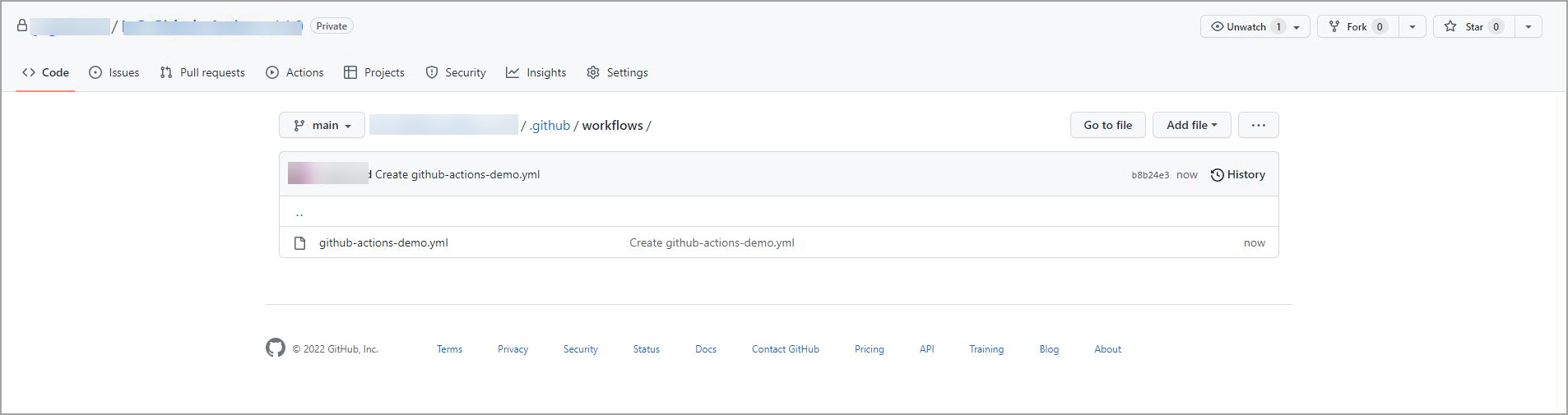Click the blurred commit author avatar

coord(328,173)
